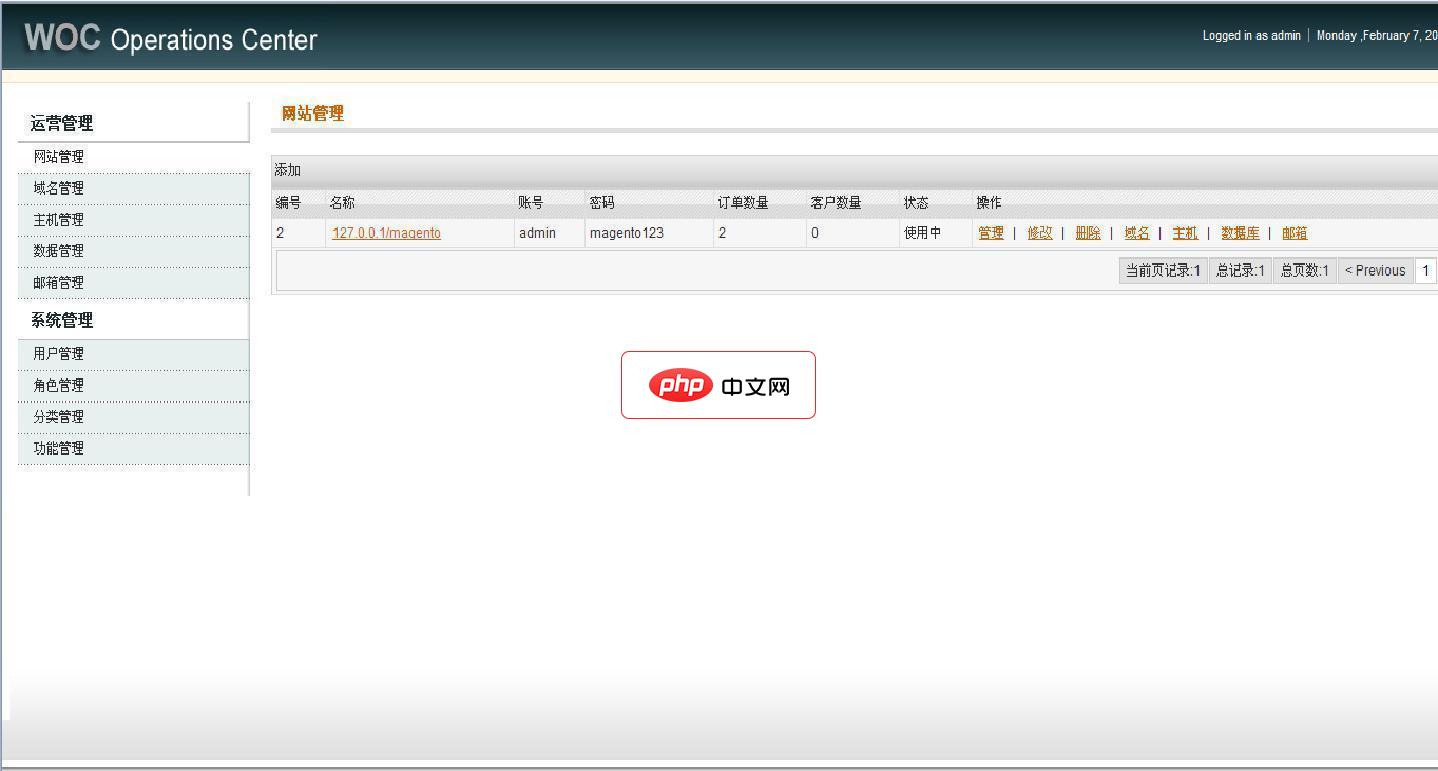
Task: Go to 数据管理 sidebar item
Action: [x=59, y=251]
